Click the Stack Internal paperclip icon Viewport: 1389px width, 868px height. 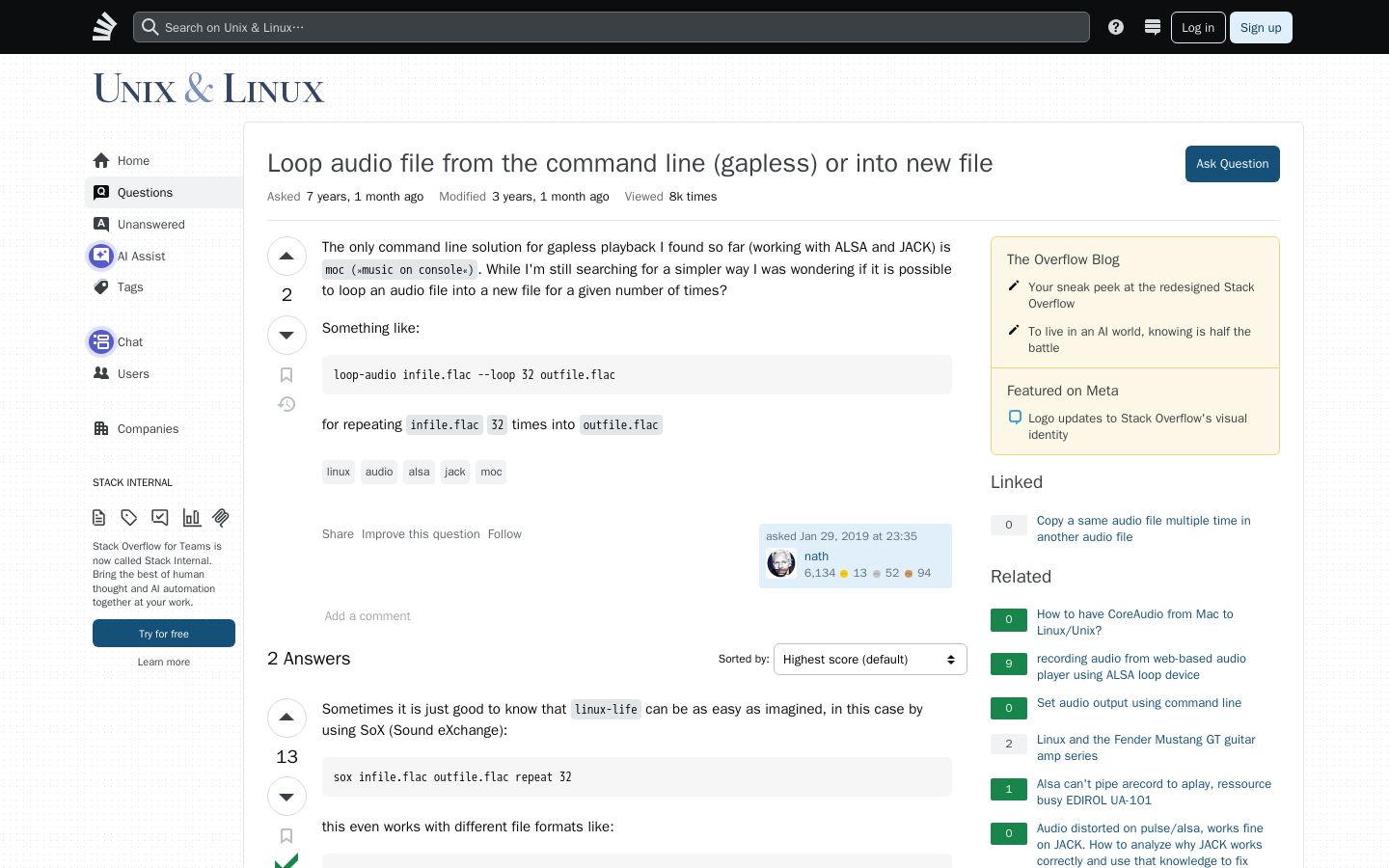tap(221, 518)
